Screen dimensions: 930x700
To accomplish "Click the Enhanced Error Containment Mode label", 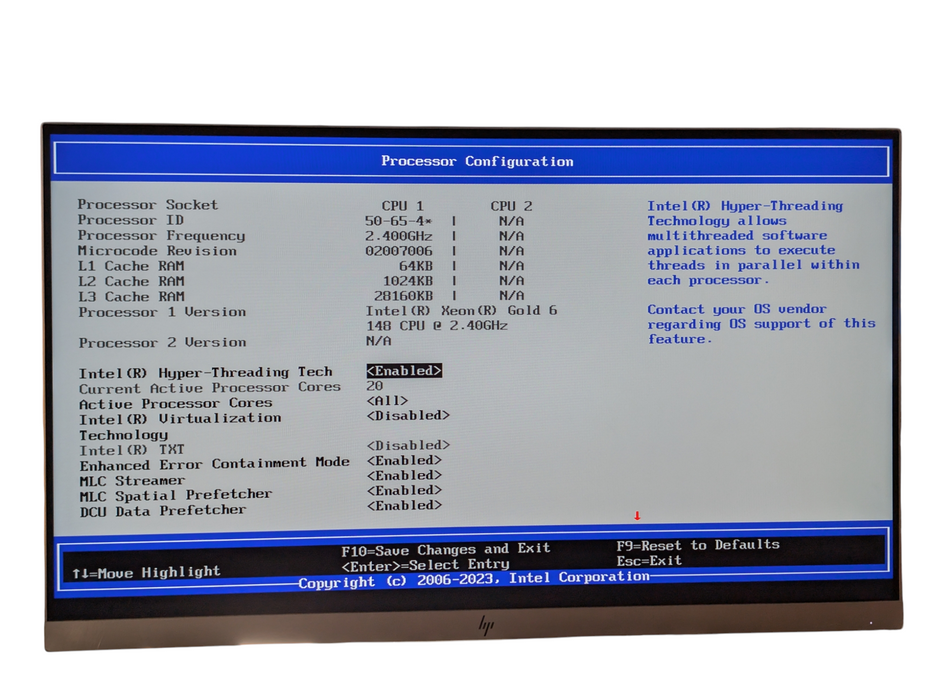I will point(215,464).
